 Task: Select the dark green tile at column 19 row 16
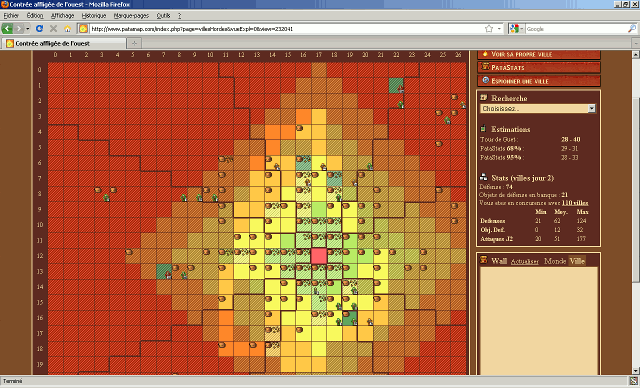point(350,318)
